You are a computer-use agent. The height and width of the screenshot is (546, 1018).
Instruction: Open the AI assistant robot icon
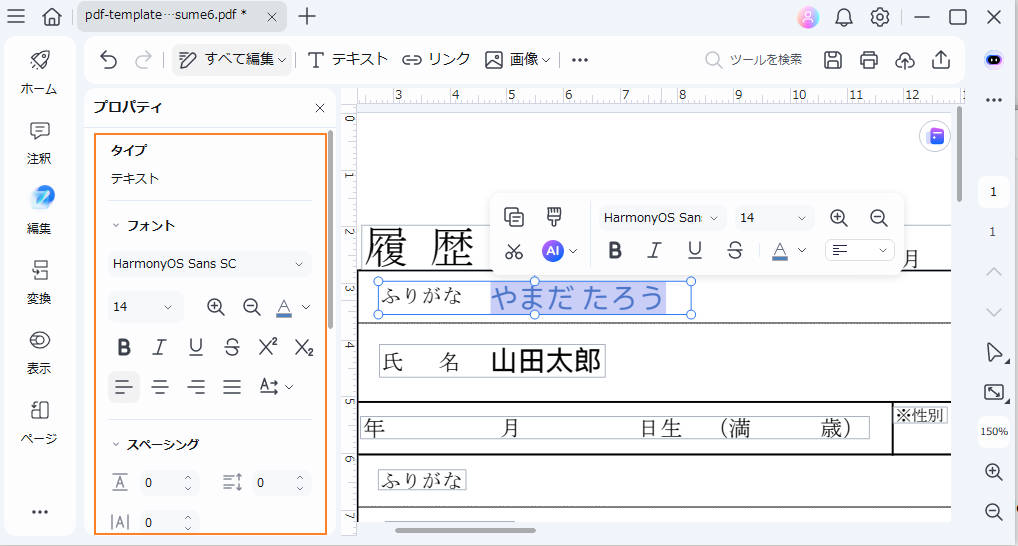[x=993, y=60]
